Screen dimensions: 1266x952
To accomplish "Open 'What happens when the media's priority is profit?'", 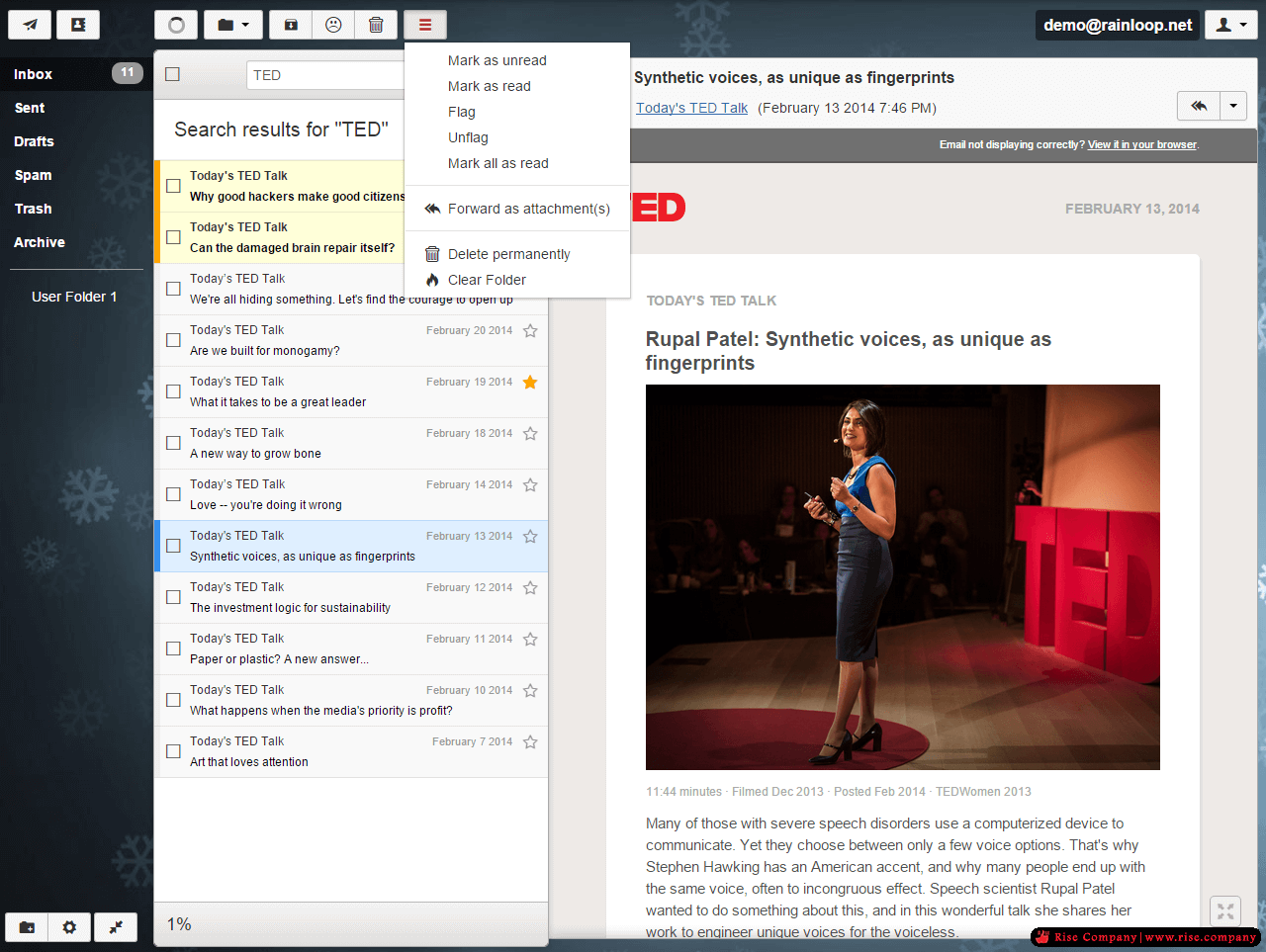I will 351,701.
